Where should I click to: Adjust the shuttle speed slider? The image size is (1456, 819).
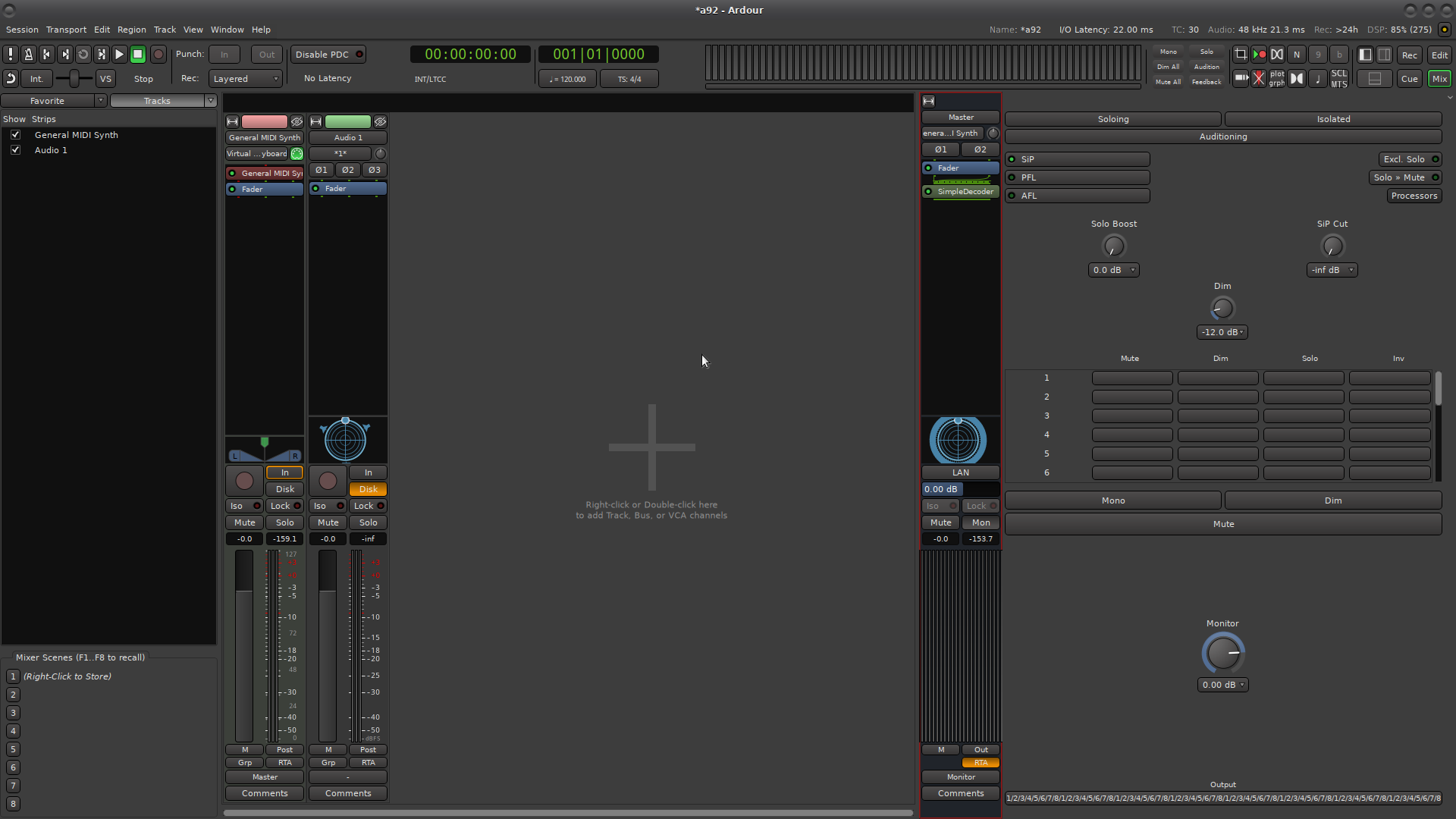[74, 79]
